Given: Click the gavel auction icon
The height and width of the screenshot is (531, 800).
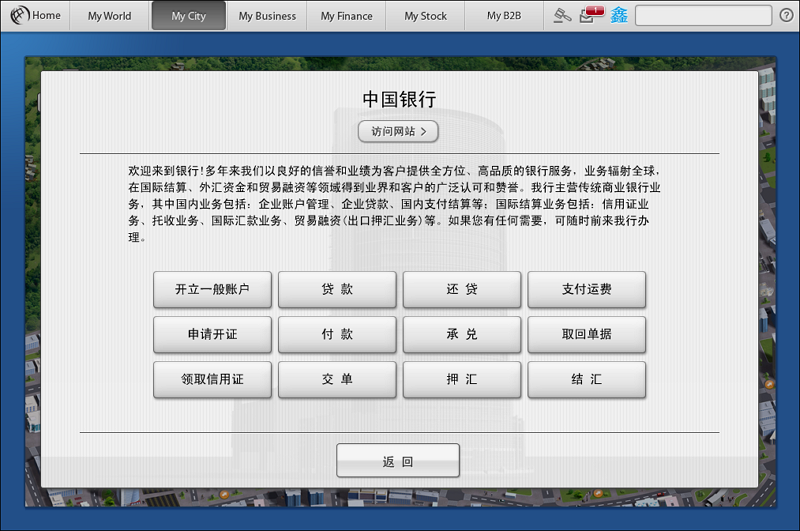Looking at the screenshot, I should (x=563, y=15).
